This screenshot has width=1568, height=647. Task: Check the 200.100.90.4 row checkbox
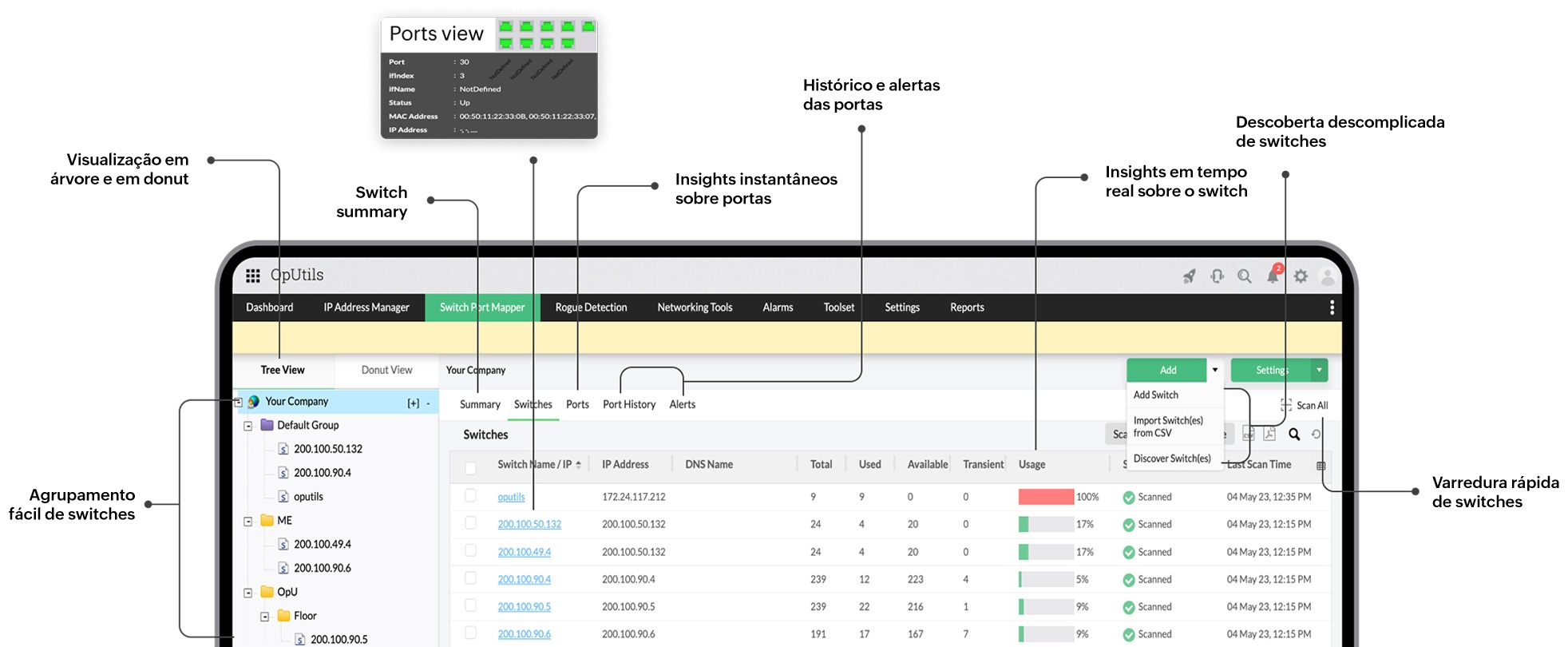[x=471, y=578]
